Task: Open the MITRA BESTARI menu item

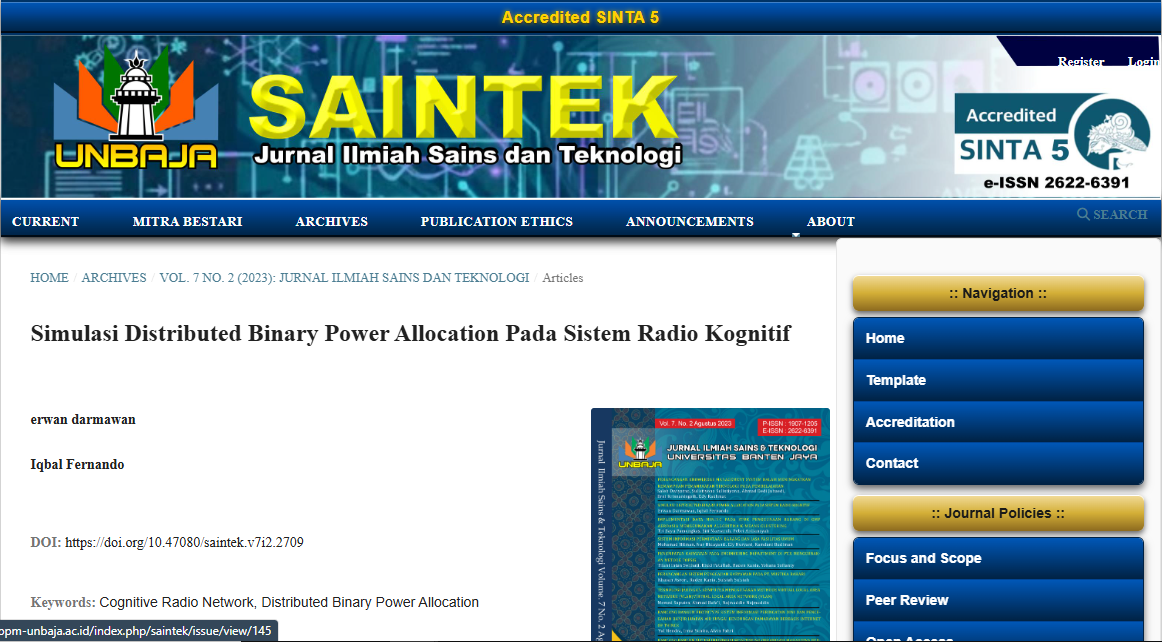Action: coord(187,222)
